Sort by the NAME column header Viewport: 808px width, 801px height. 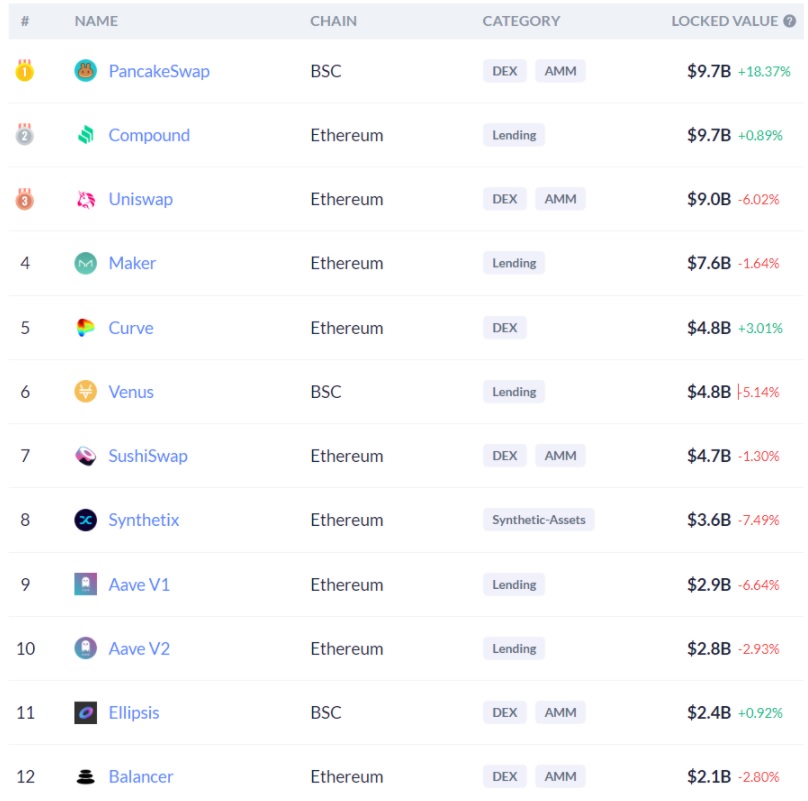point(96,21)
